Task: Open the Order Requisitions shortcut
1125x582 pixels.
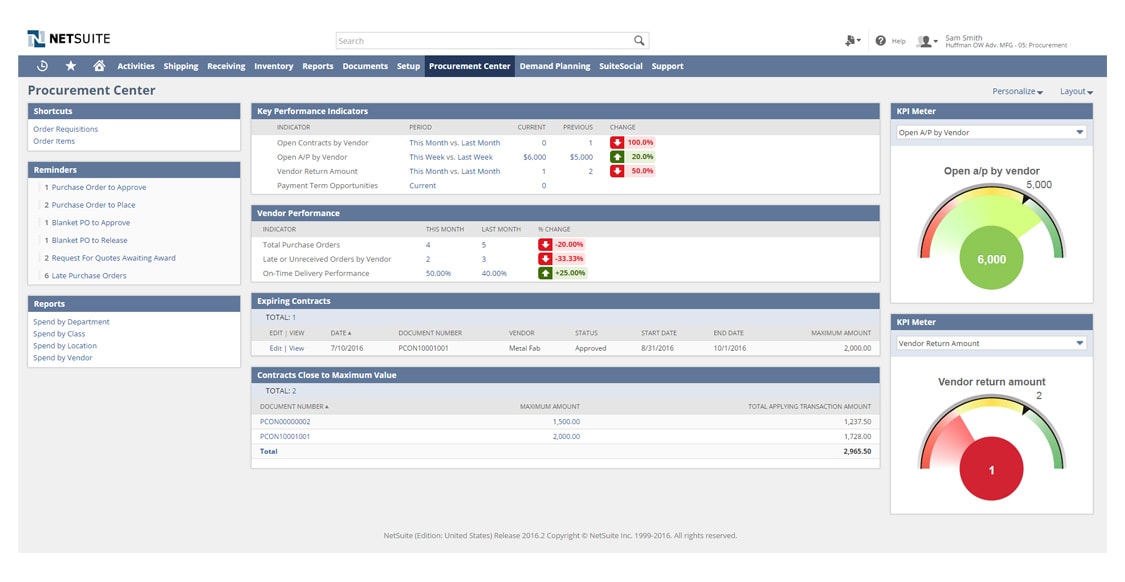Action: [x=65, y=129]
